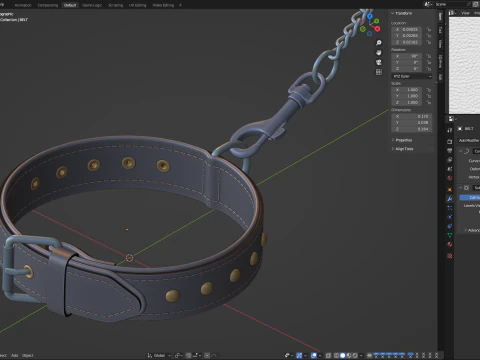The width and height of the screenshot is (480, 360).
Task: Click the Scale X value field
Action: [x=407, y=90]
